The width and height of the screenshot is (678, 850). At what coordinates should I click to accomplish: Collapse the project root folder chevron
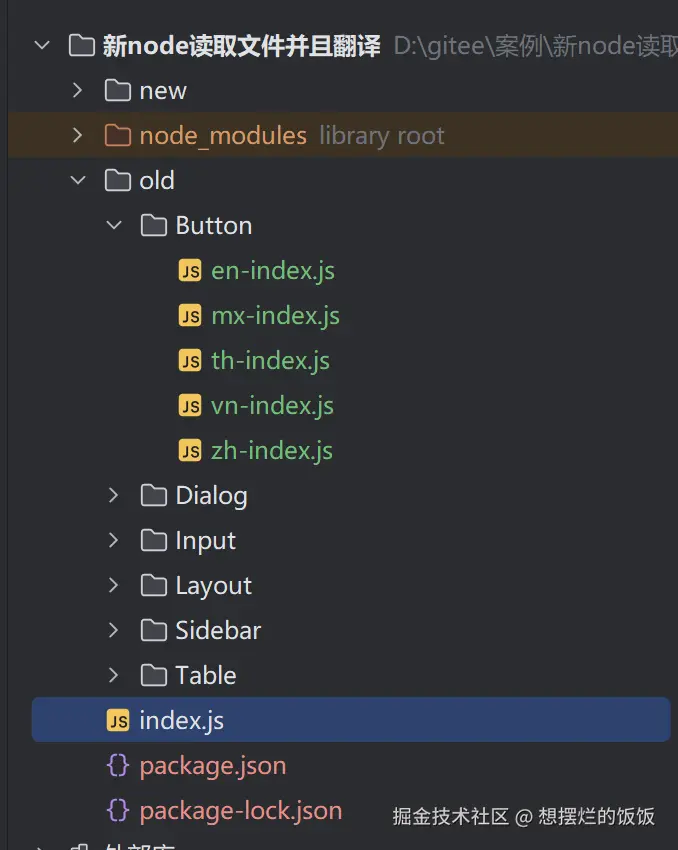[42, 46]
